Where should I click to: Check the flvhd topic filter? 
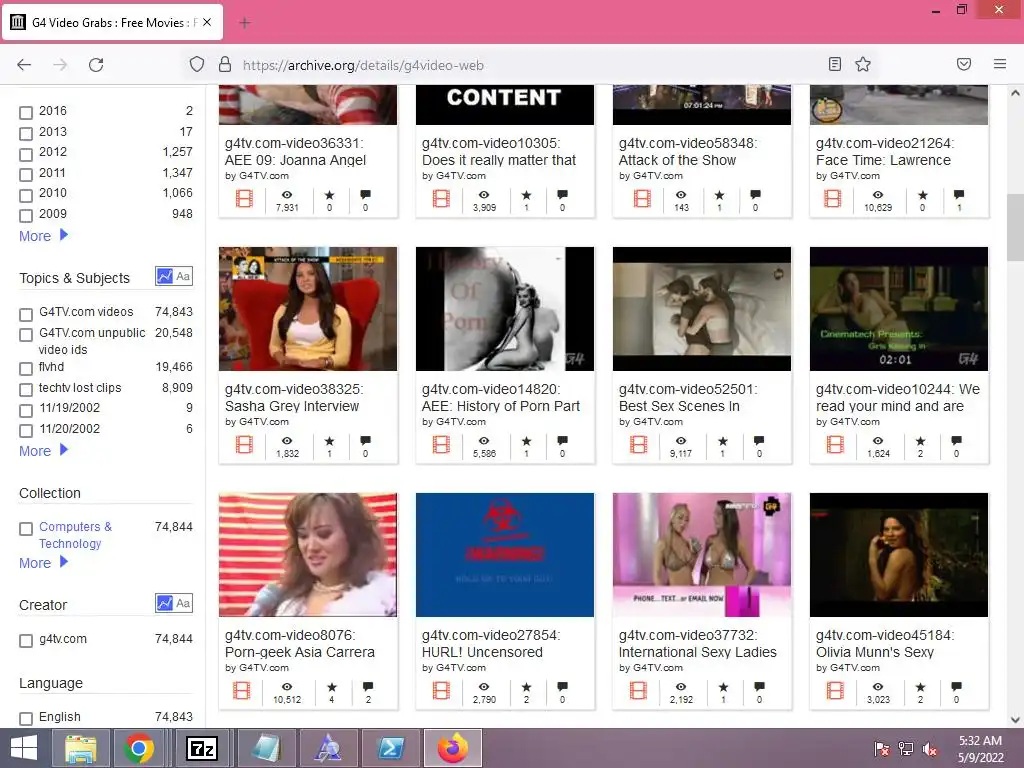pyautogui.click(x=26, y=368)
